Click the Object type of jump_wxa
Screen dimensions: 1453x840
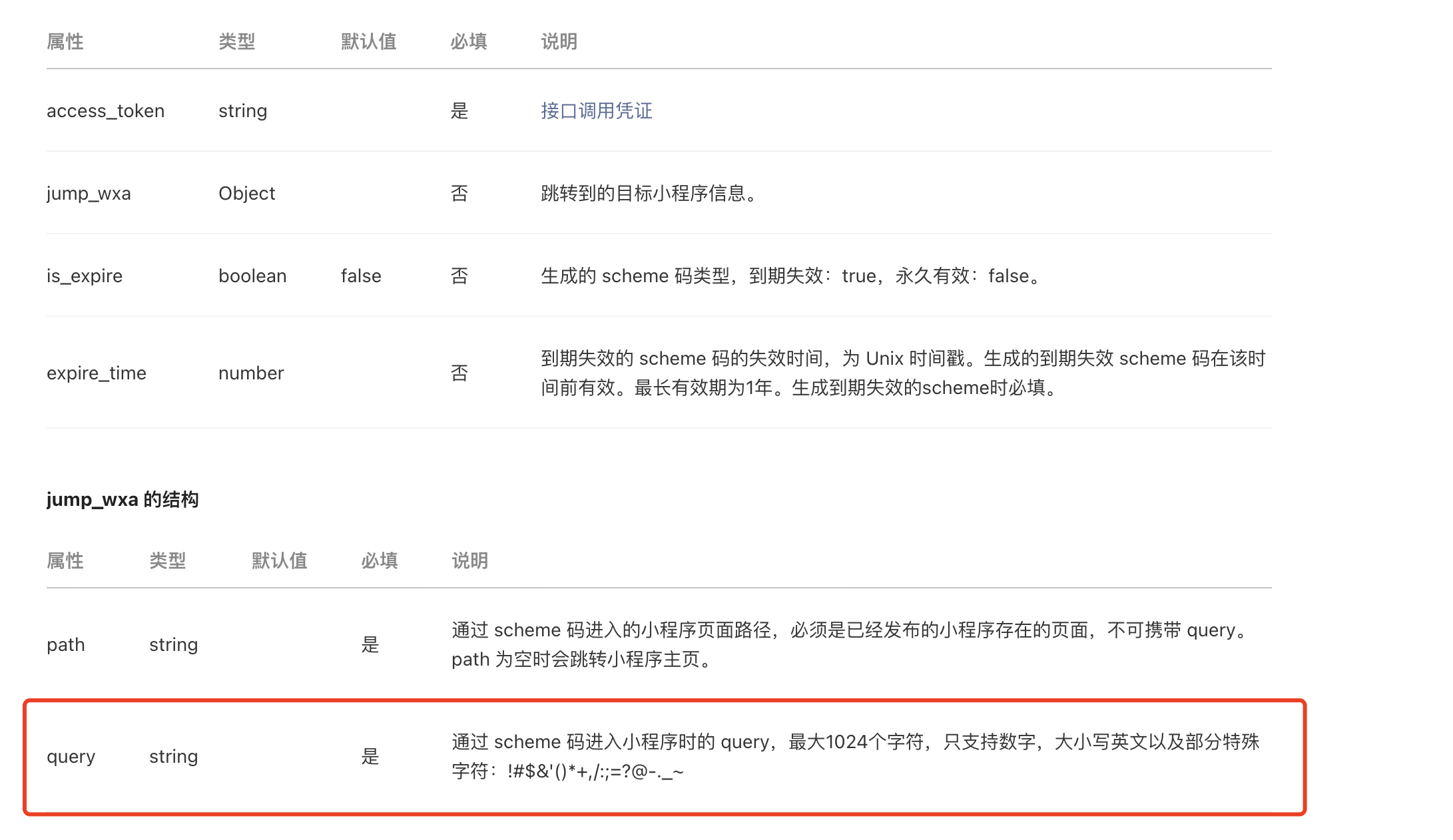click(246, 193)
